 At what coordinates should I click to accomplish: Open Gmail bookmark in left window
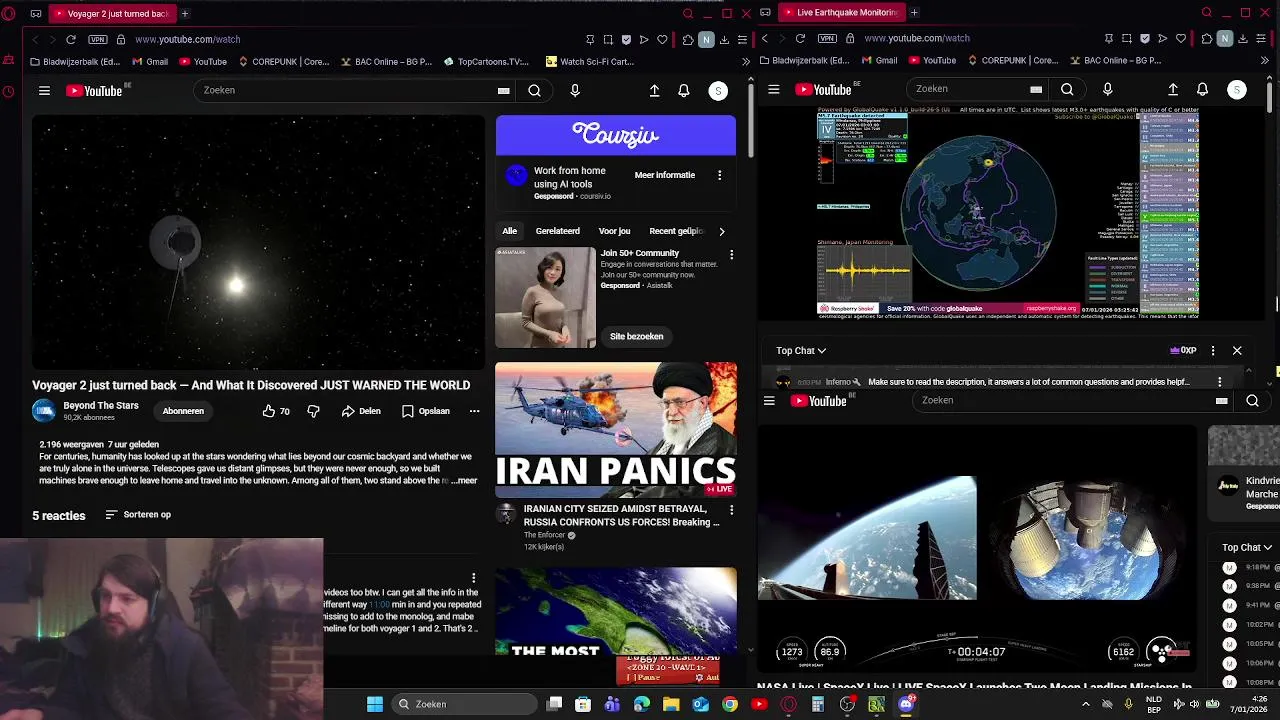tap(150, 61)
